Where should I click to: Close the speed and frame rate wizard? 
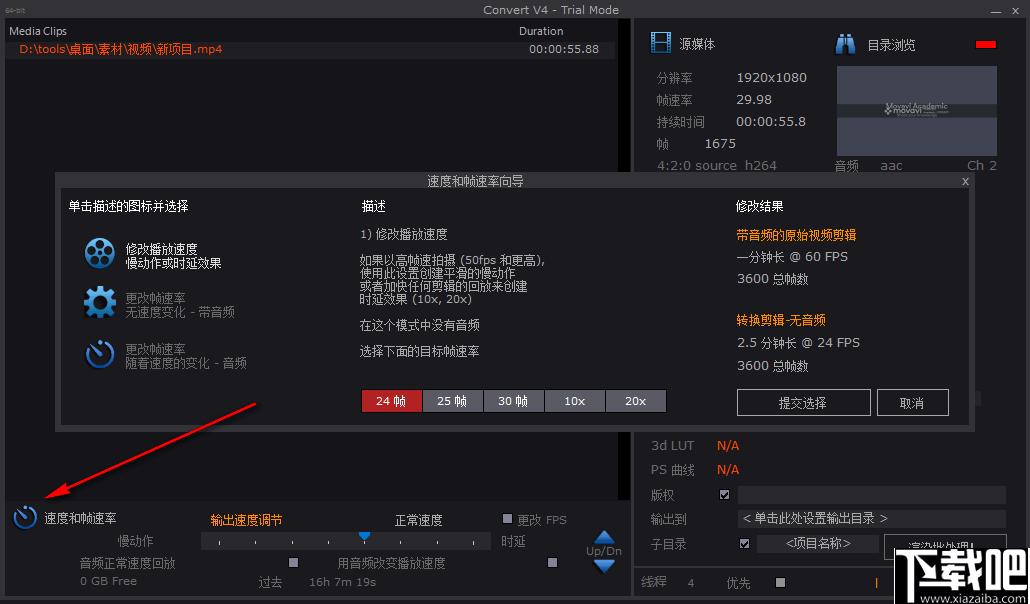pos(965,181)
